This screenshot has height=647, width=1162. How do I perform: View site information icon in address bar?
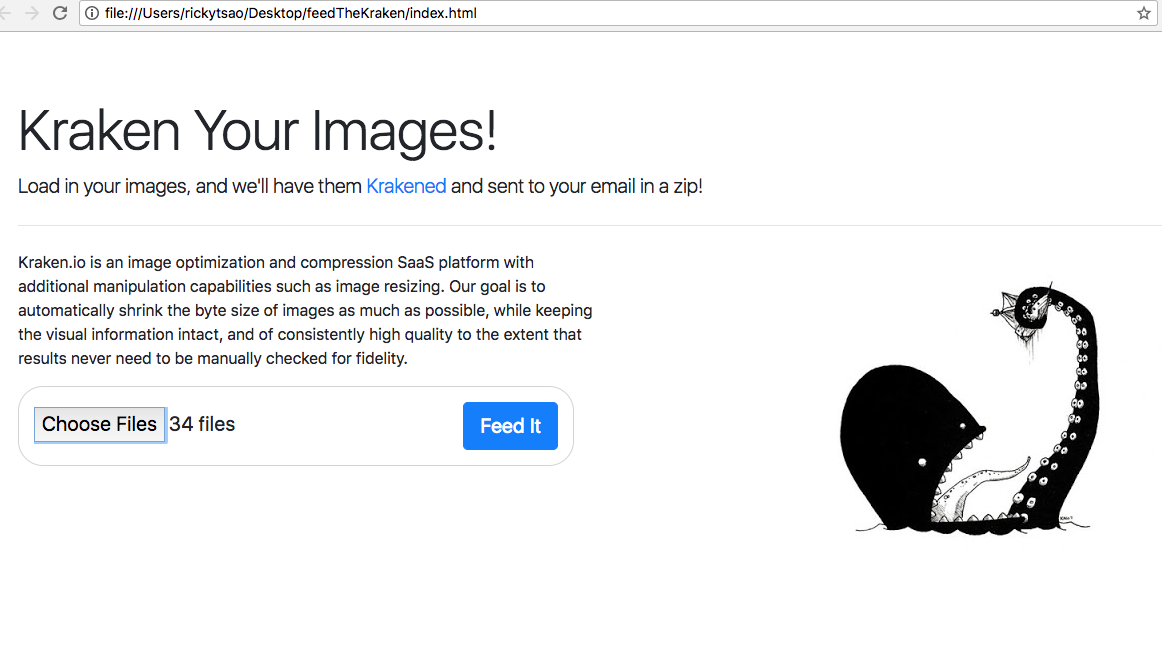92,13
